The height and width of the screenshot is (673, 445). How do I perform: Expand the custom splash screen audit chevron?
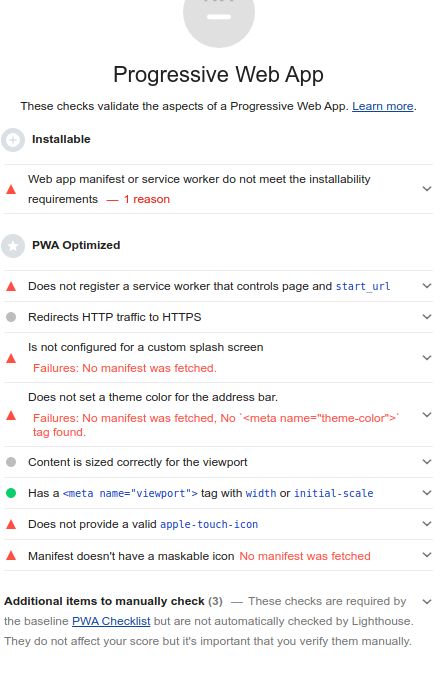point(427,358)
